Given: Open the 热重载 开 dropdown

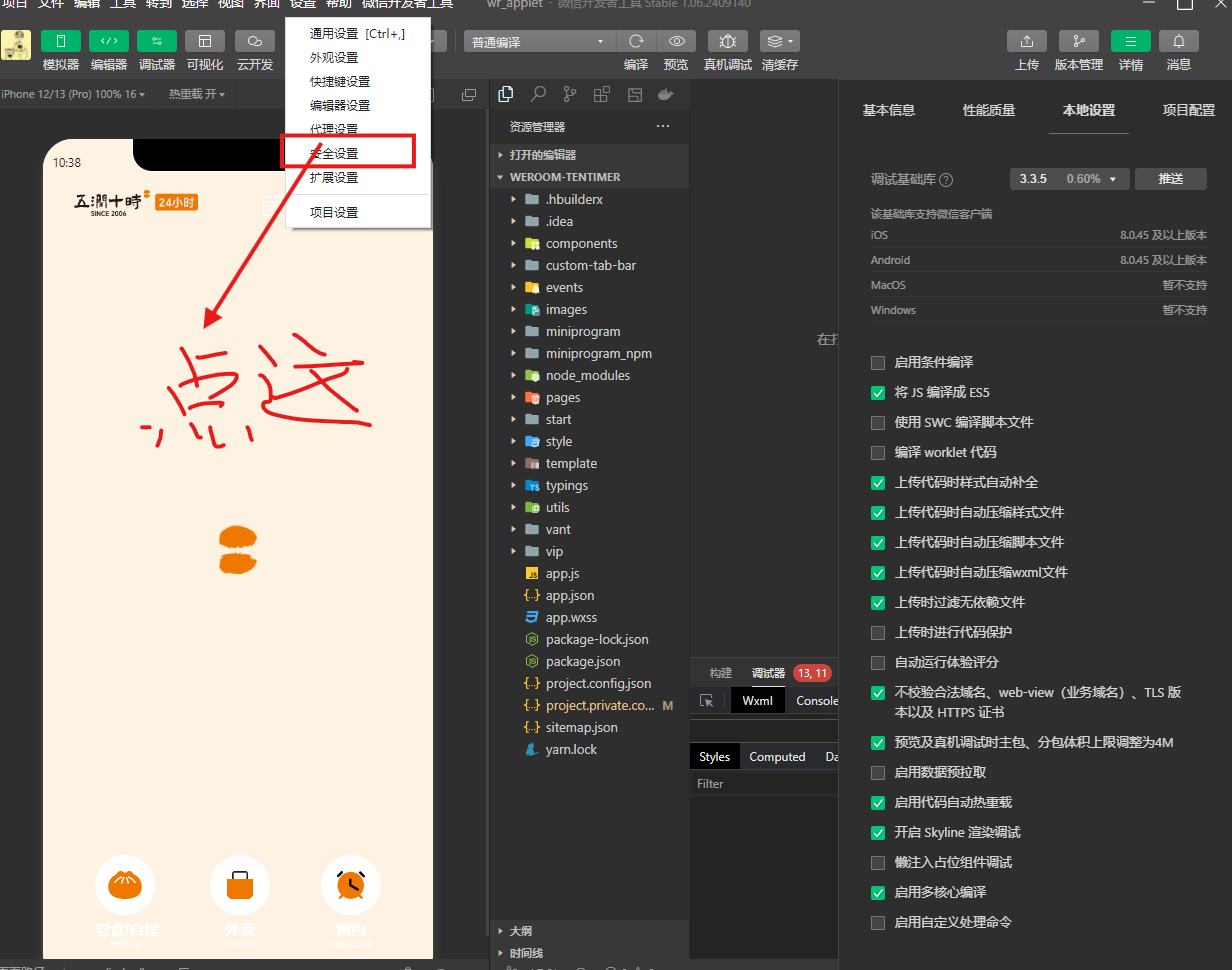Looking at the screenshot, I should click(x=197, y=94).
